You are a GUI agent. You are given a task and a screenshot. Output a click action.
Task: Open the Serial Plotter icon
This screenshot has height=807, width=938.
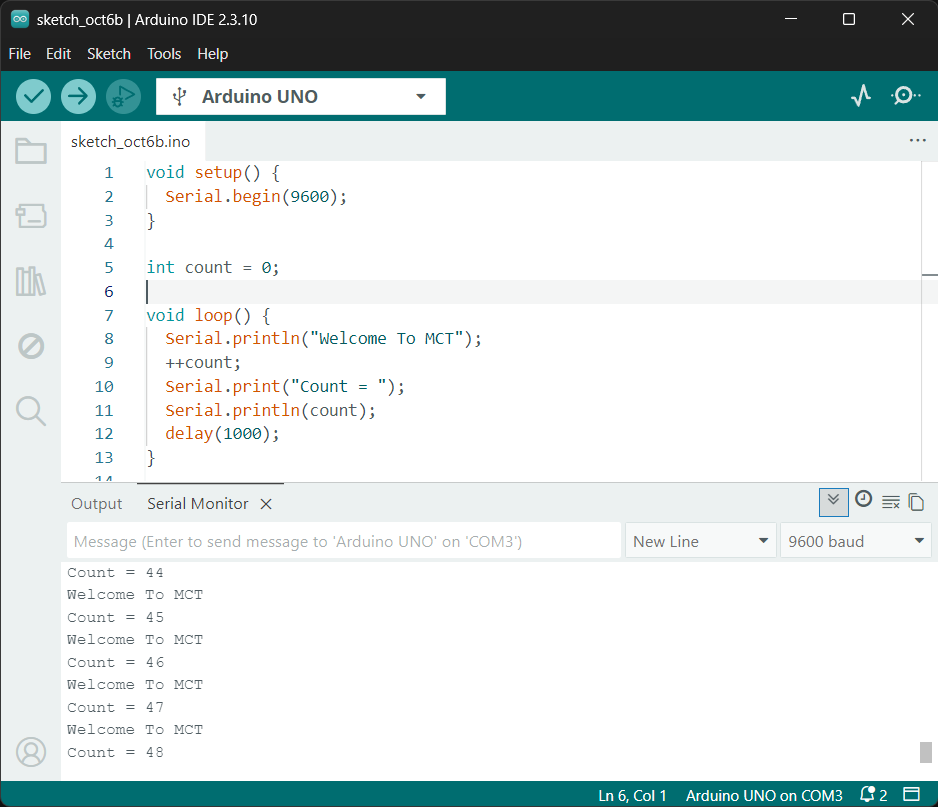[861, 96]
